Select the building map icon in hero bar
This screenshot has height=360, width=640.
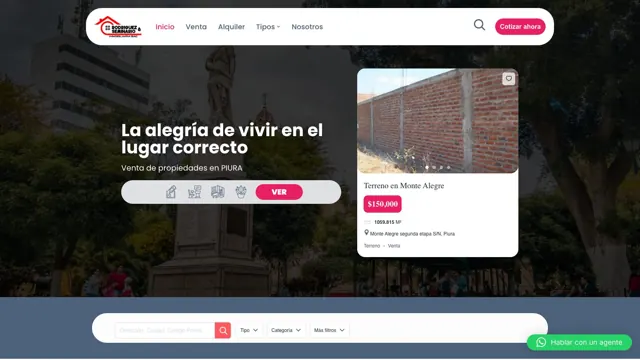pyautogui.click(x=218, y=192)
